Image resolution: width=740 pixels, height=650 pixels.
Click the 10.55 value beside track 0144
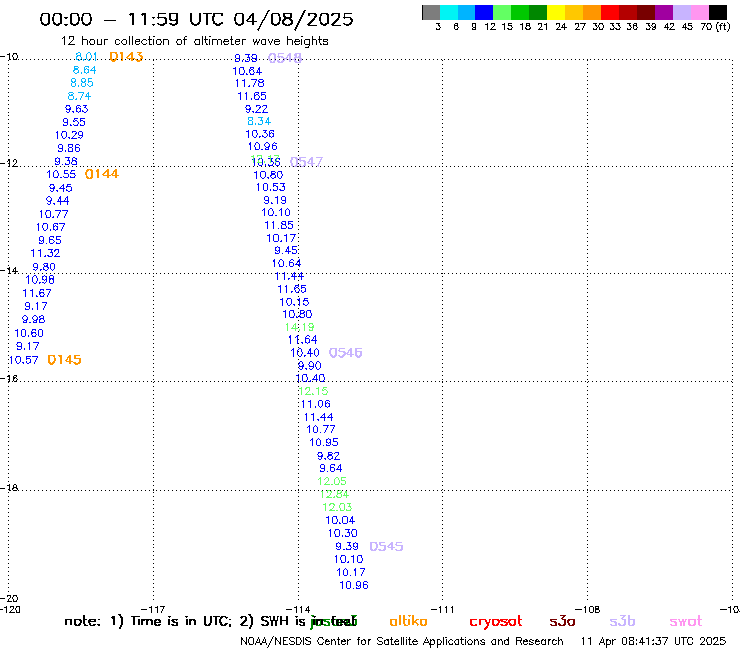(x=61, y=174)
